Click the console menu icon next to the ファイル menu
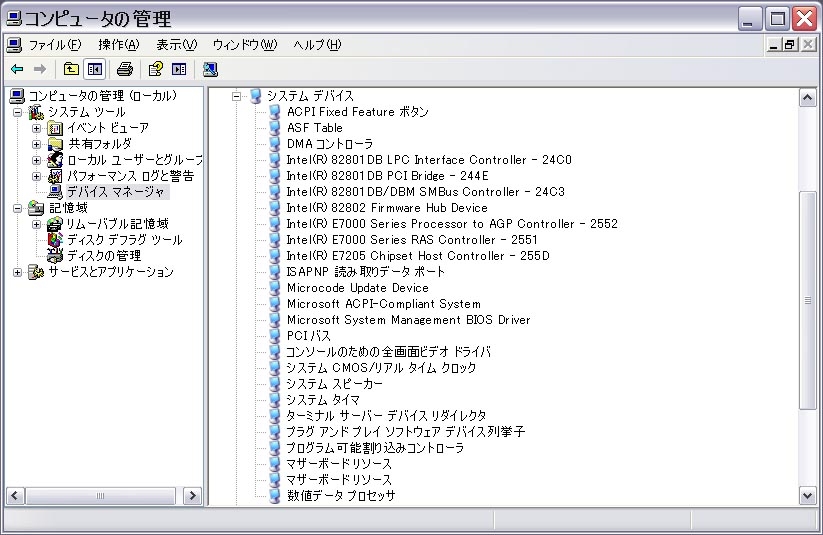This screenshot has height=535, width=823. [14, 45]
